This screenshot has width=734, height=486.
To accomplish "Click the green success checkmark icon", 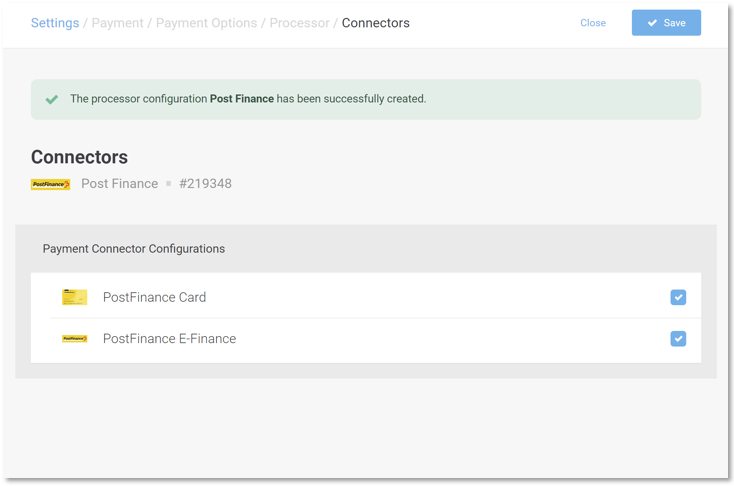I will coord(52,99).
